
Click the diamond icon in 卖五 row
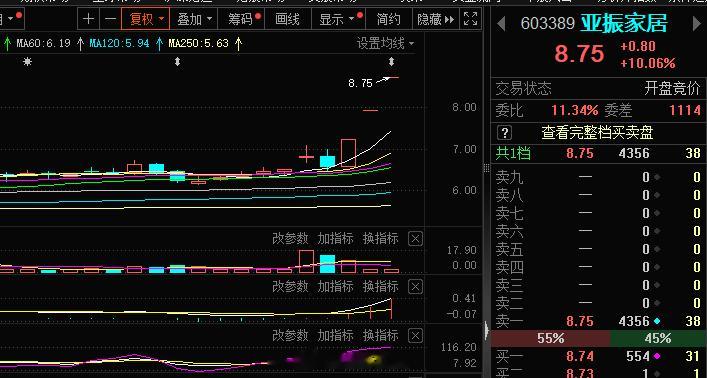click(x=656, y=249)
